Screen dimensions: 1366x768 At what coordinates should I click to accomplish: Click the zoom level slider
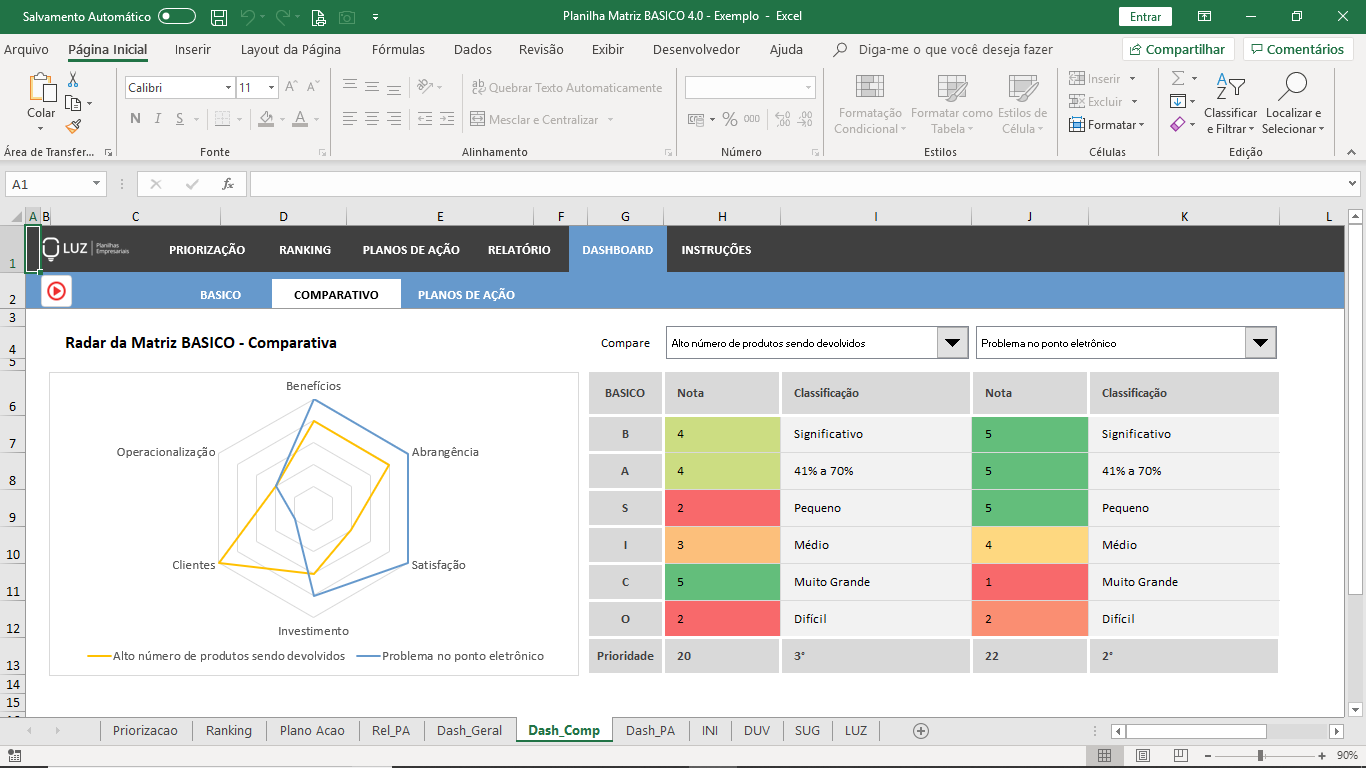pos(1260,755)
